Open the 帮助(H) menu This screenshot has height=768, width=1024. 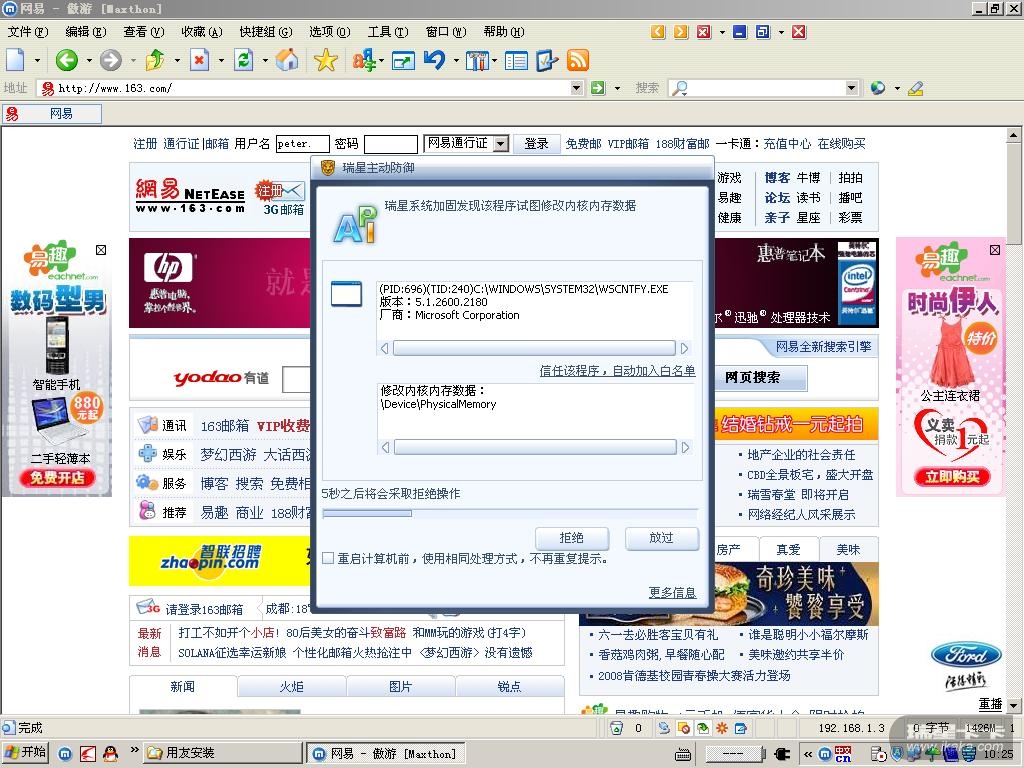click(x=504, y=32)
